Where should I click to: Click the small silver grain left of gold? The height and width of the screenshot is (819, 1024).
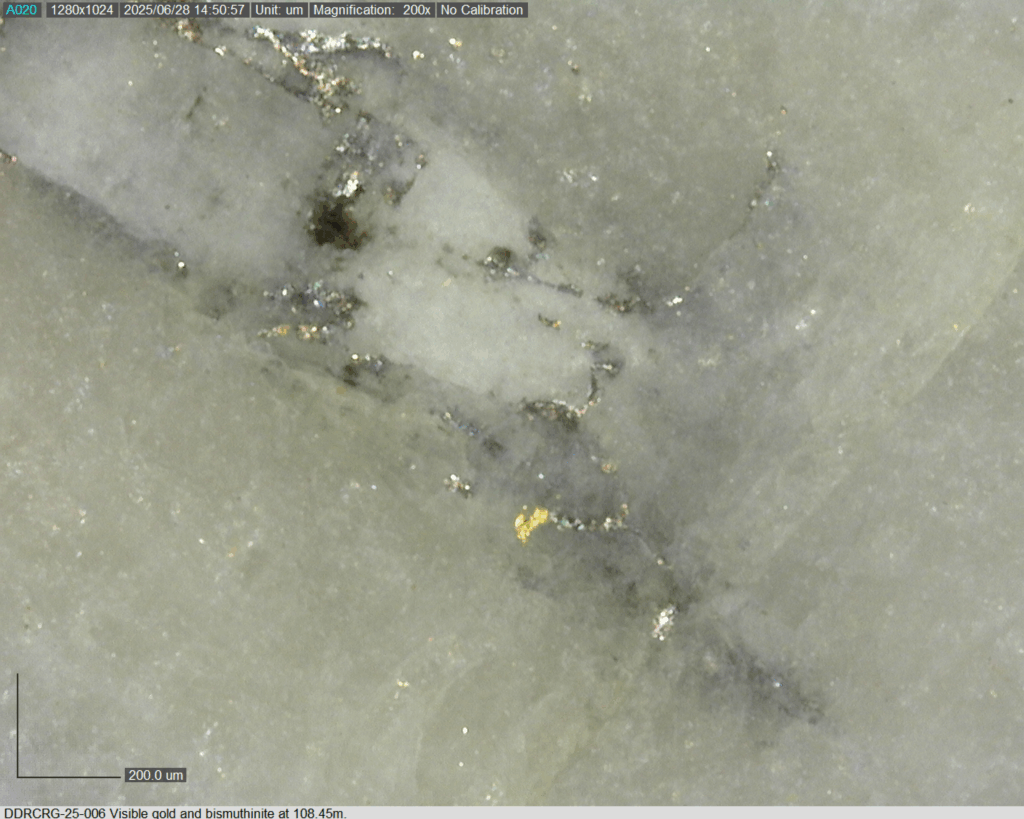pos(459,484)
